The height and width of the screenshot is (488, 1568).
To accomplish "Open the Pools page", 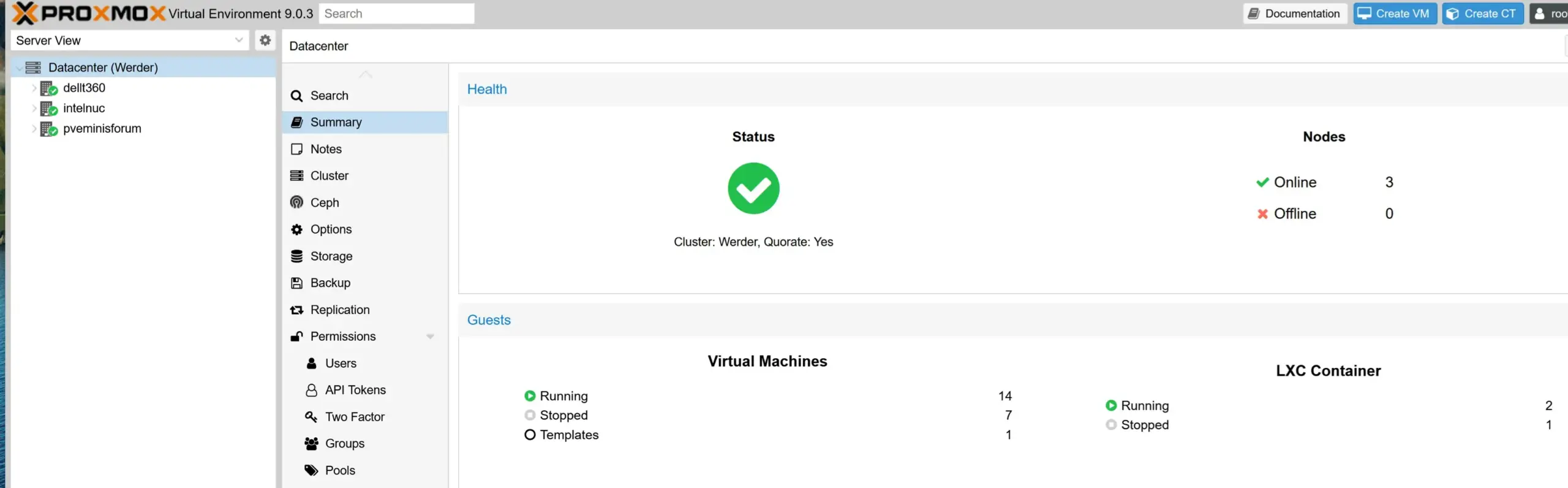I will [365, 470].
